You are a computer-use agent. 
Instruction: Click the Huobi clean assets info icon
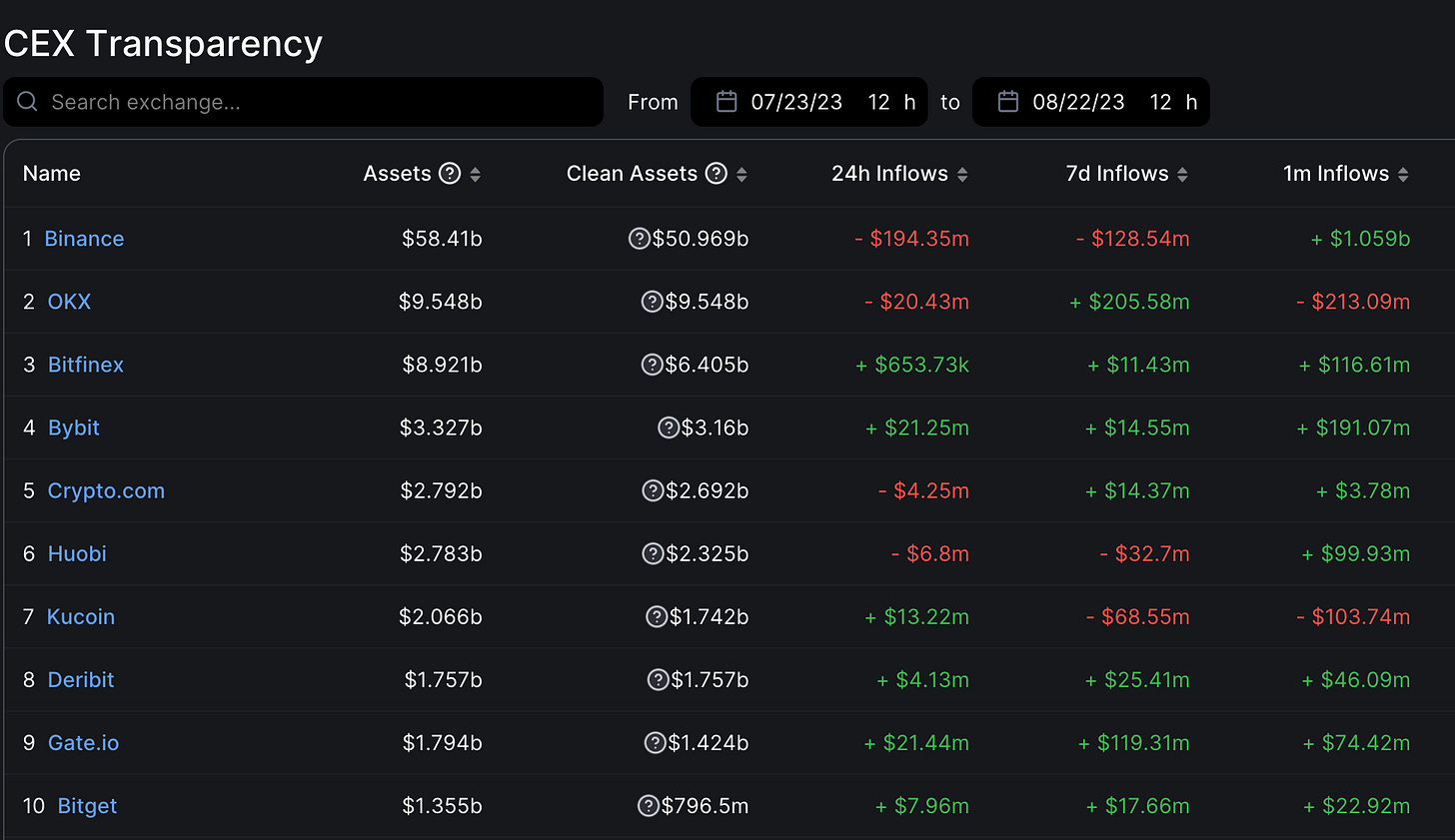tap(653, 553)
